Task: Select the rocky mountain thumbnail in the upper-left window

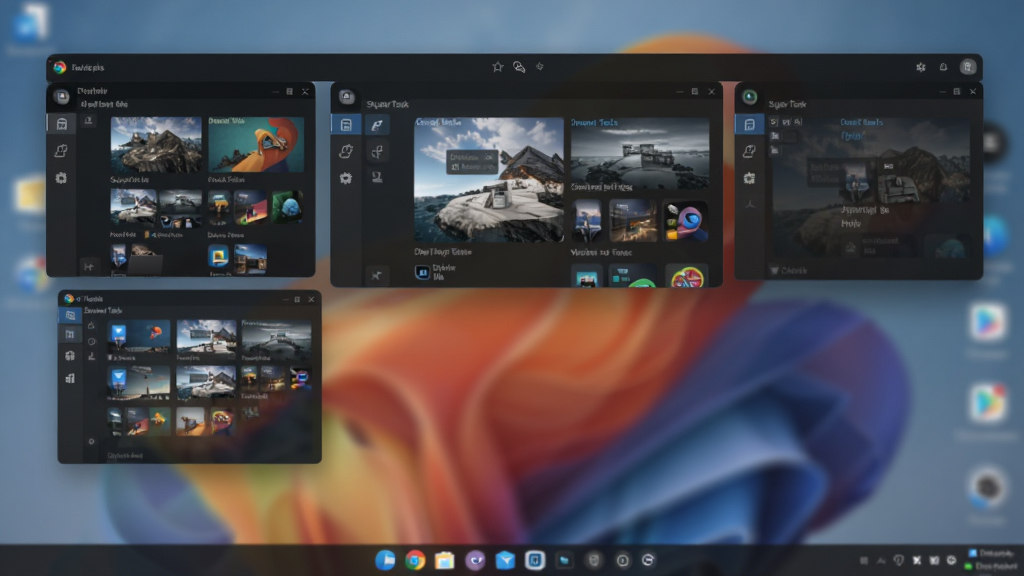Action: pos(156,145)
